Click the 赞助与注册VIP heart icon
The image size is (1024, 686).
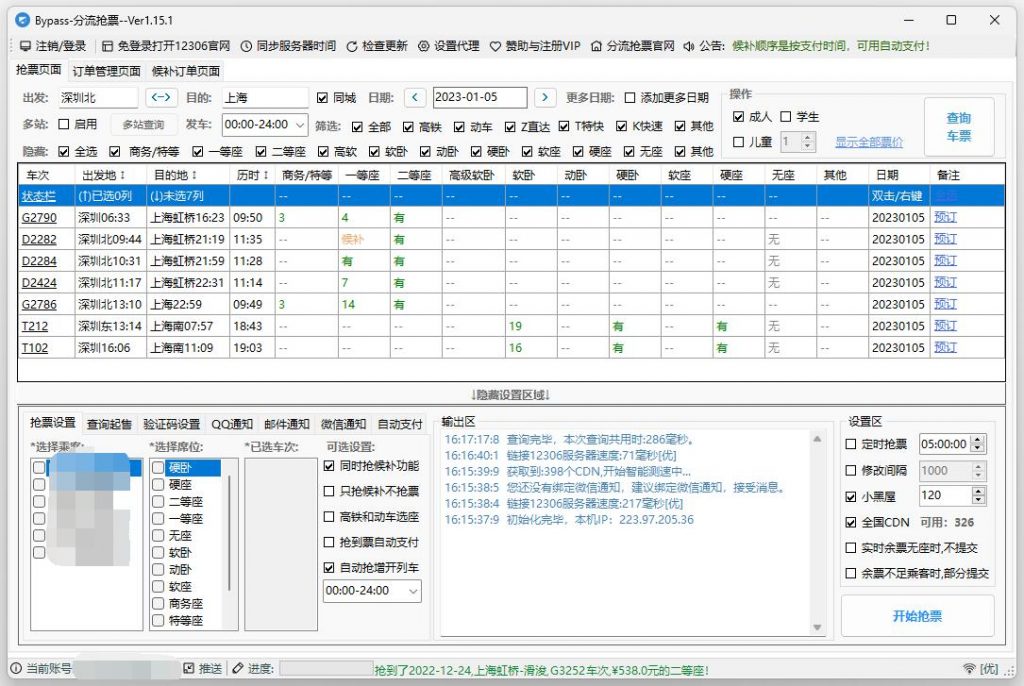click(x=495, y=44)
